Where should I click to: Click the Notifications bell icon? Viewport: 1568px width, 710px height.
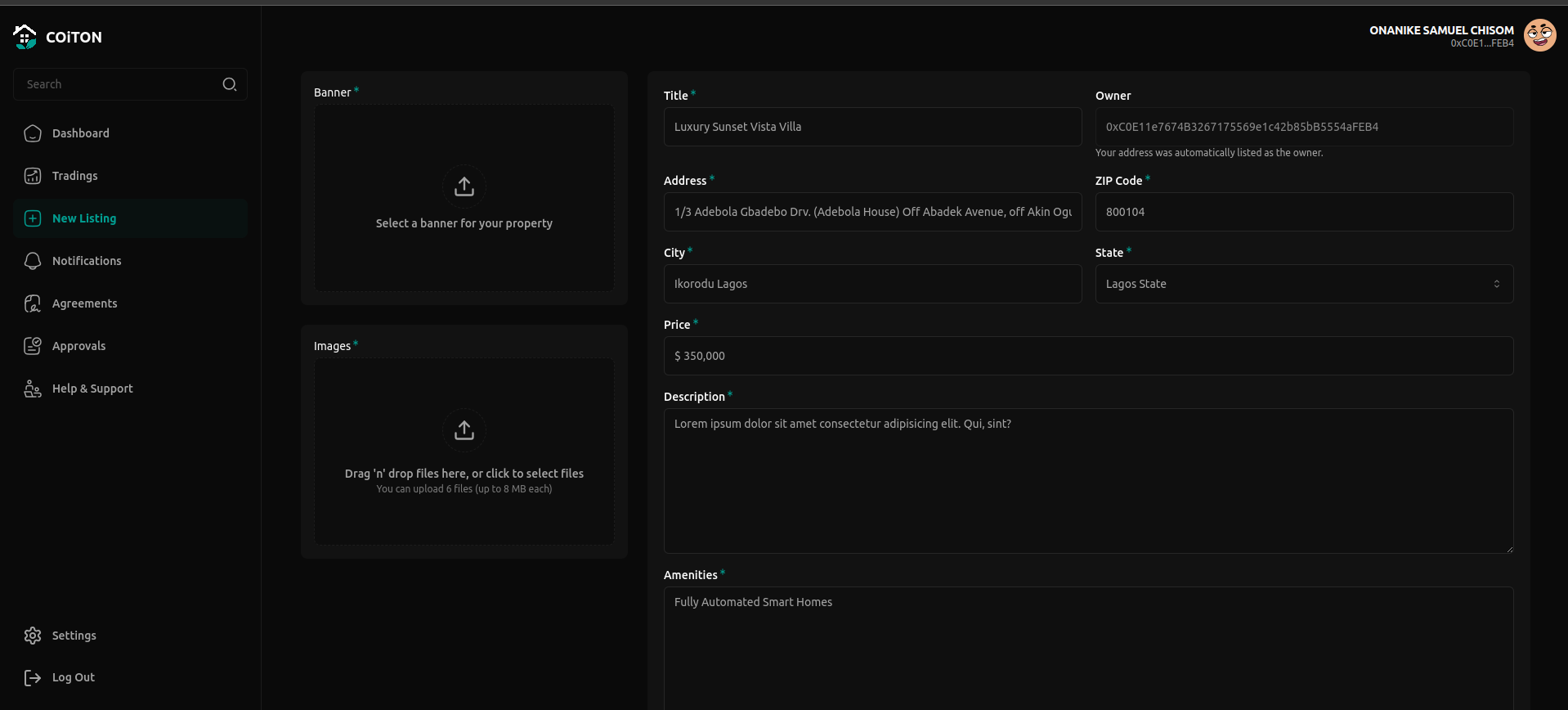[x=33, y=261]
